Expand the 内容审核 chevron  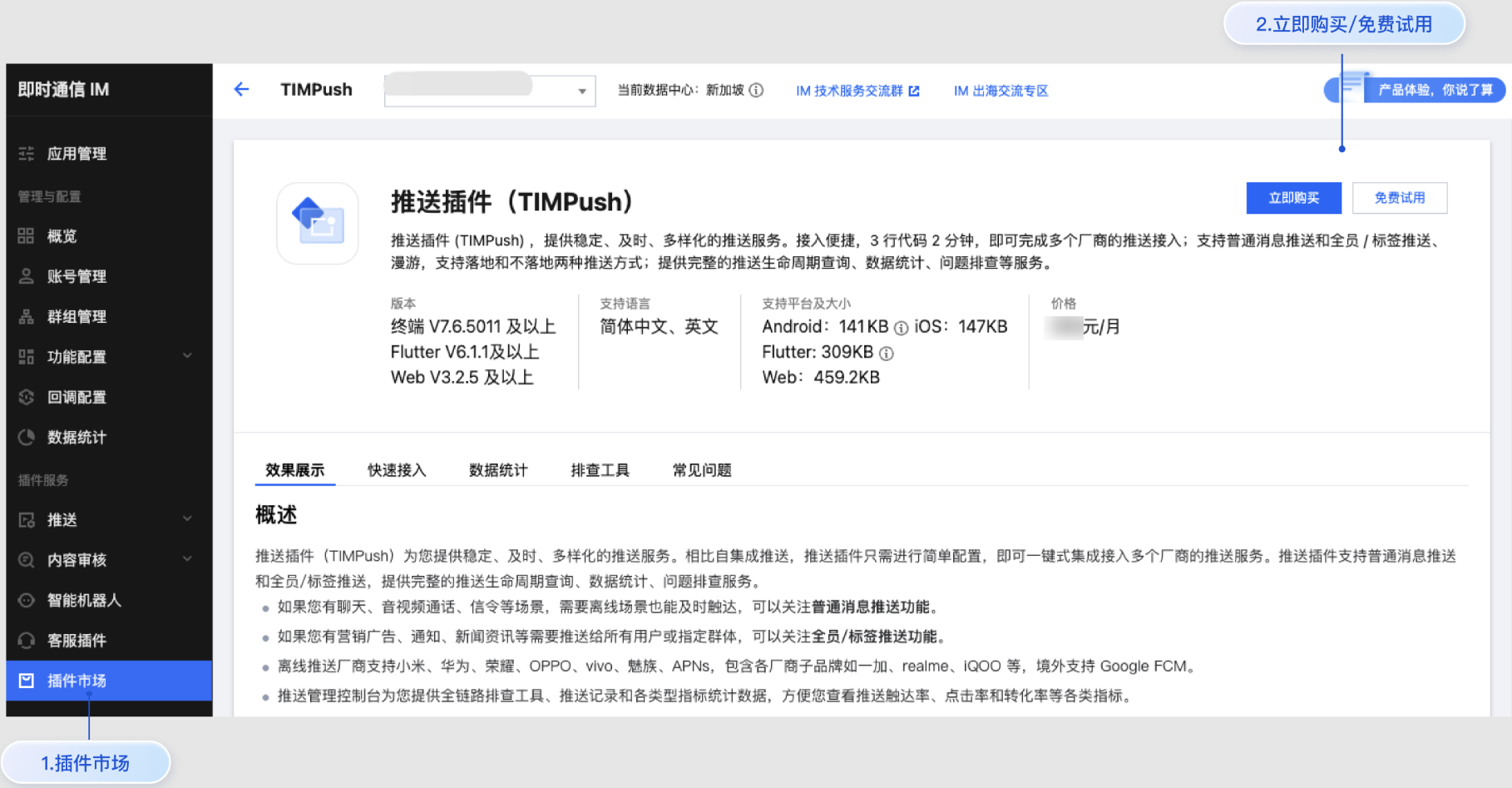coord(187,558)
